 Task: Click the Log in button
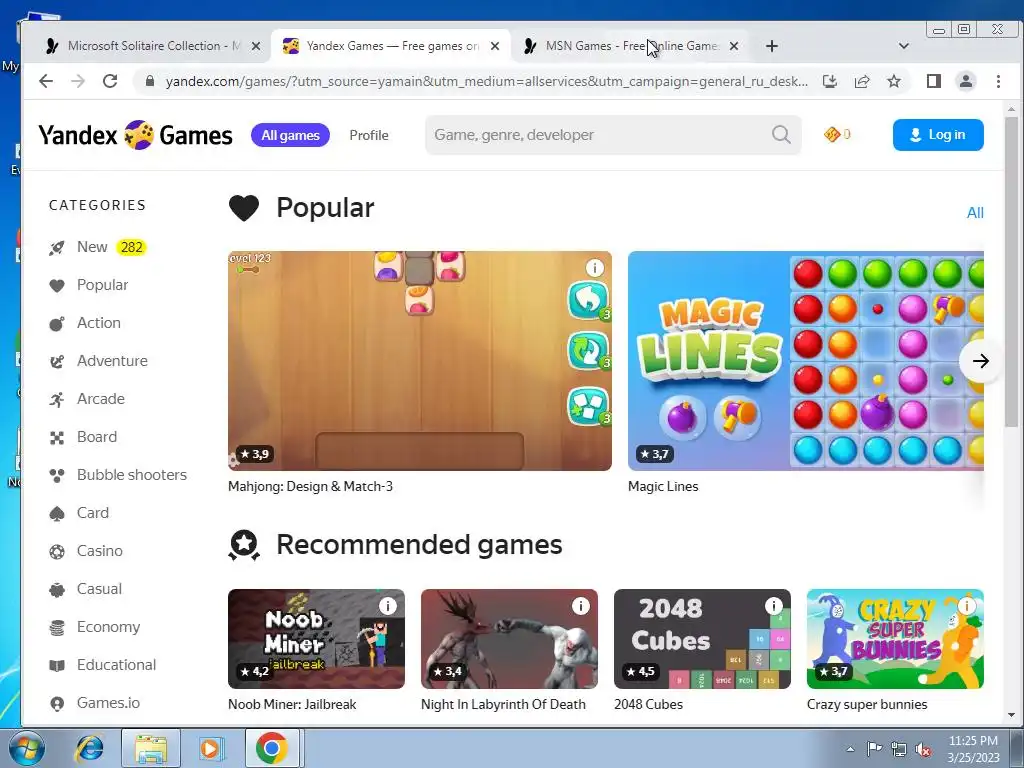point(938,135)
